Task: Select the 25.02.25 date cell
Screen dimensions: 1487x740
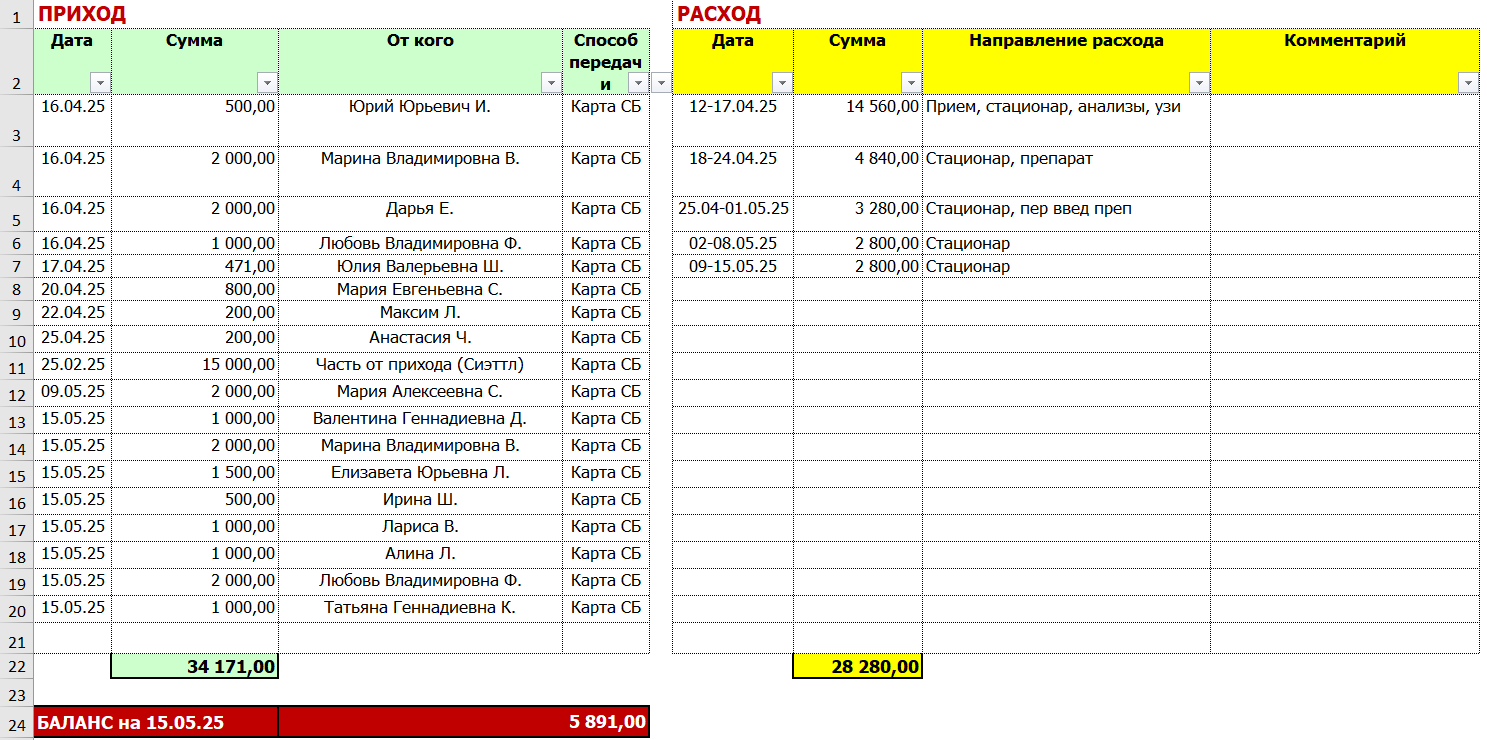Action: point(73,365)
